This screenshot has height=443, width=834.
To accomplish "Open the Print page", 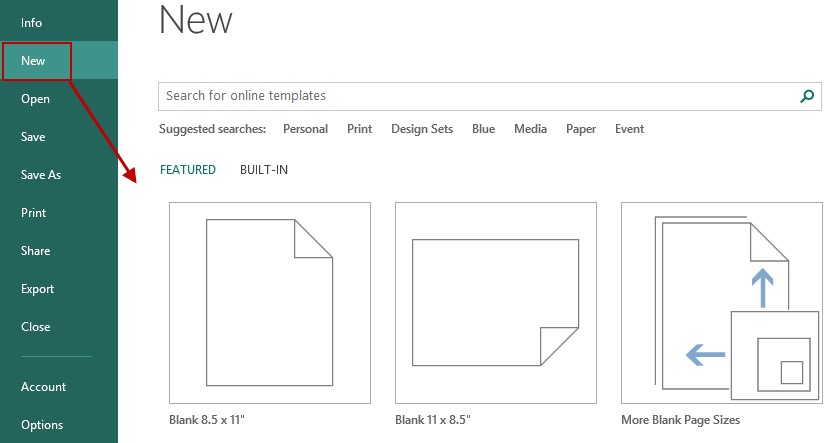I will click(34, 213).
